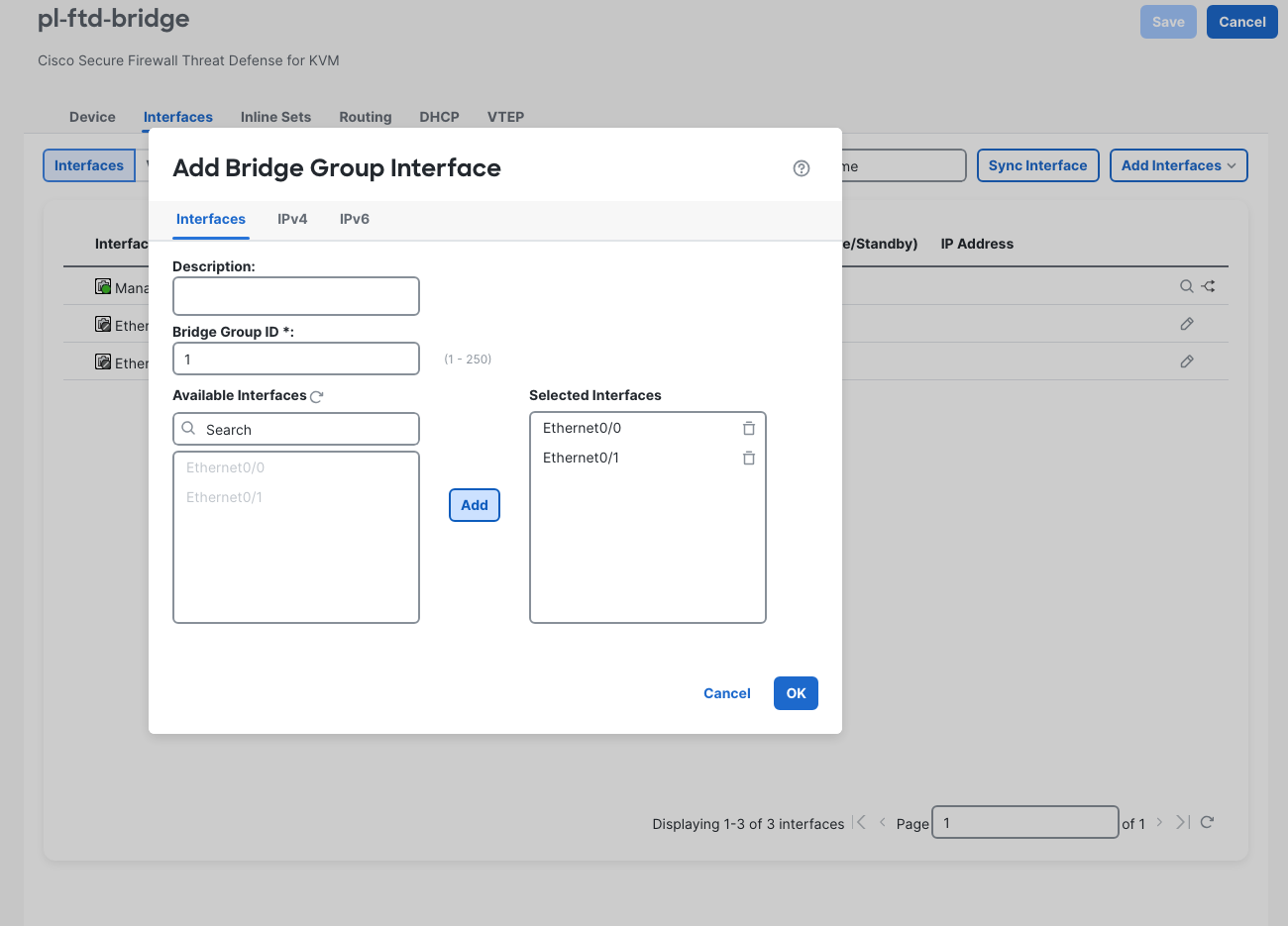This screenshot has width=1288, height=926.
Task: Select Ethernet0/1 in Available Interfaces
Action: click(224, 497)
